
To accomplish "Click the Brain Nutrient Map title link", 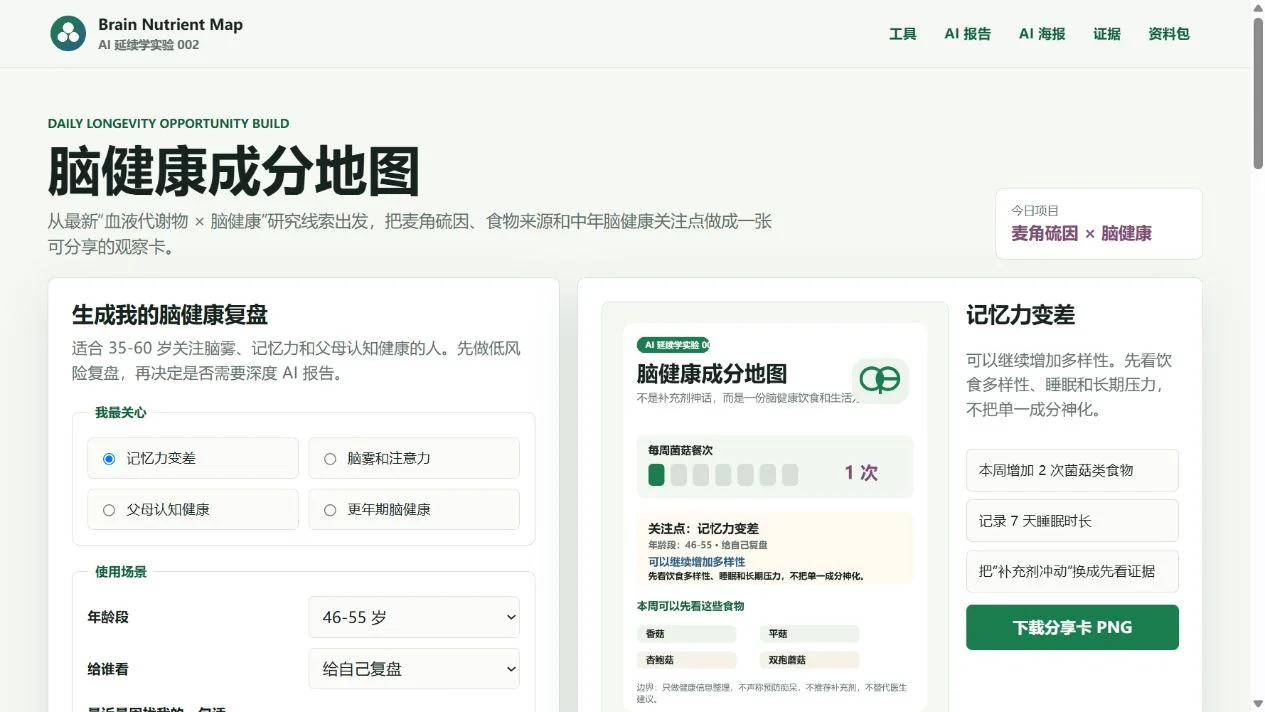I will click(170, 25).
